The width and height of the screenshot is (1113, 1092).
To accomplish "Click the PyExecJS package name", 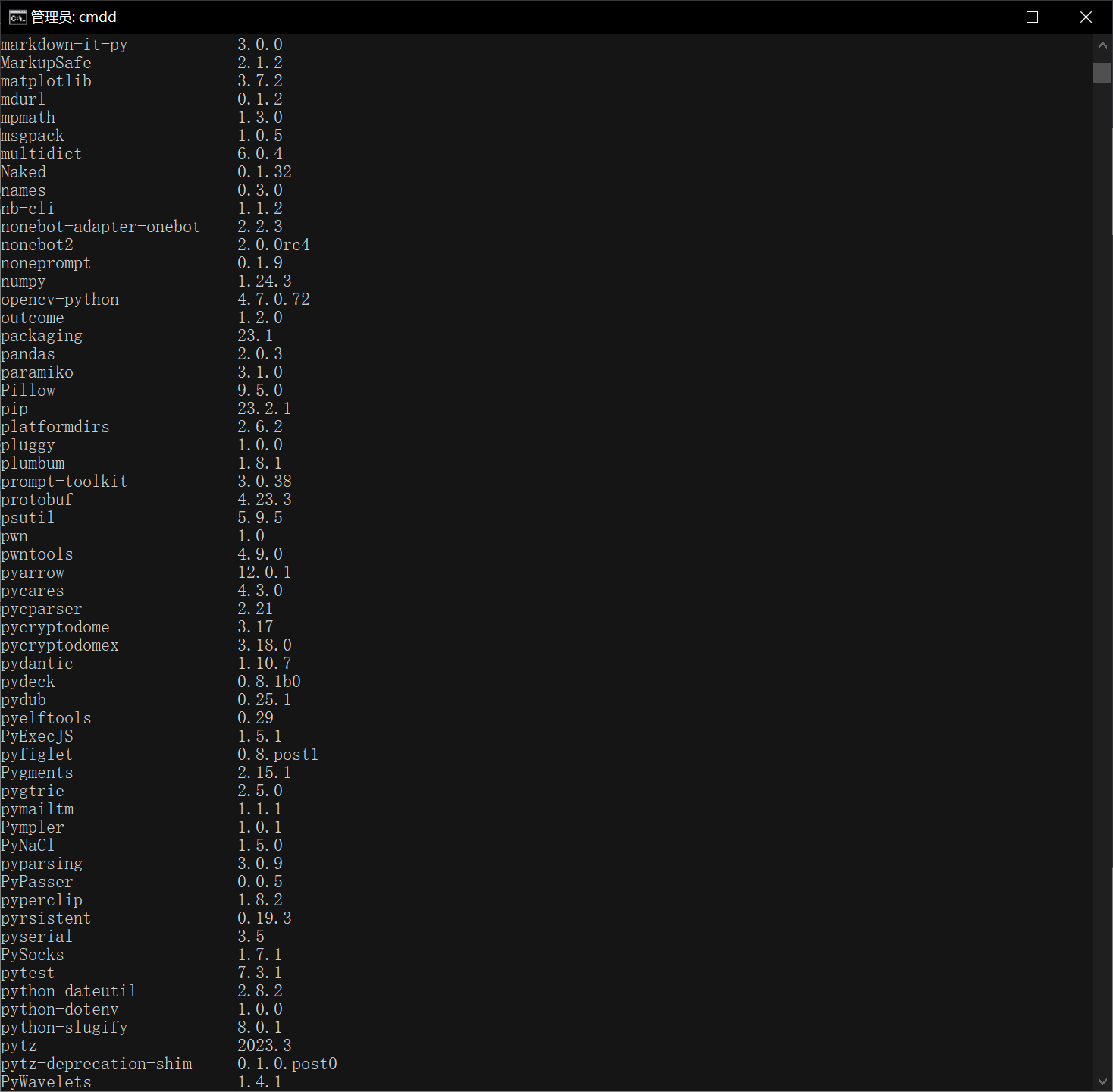I will tap(37, 736).
